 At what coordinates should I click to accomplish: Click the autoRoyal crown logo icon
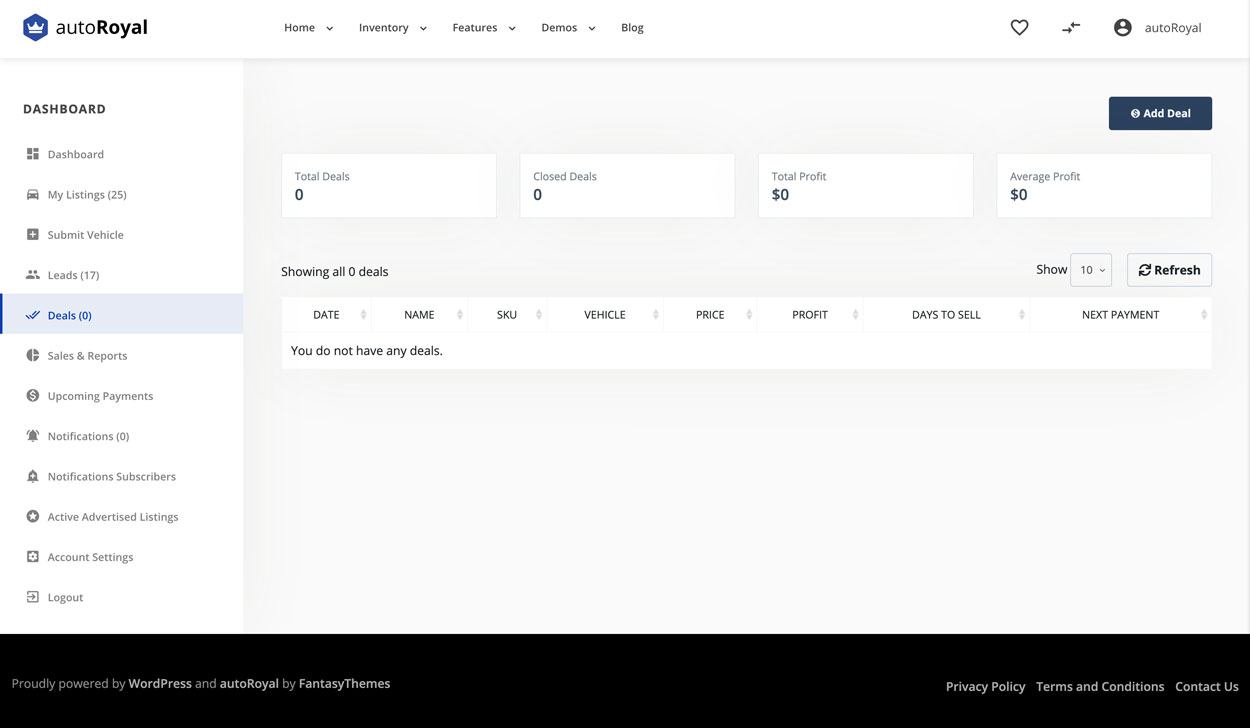click(x=36, y=27)
